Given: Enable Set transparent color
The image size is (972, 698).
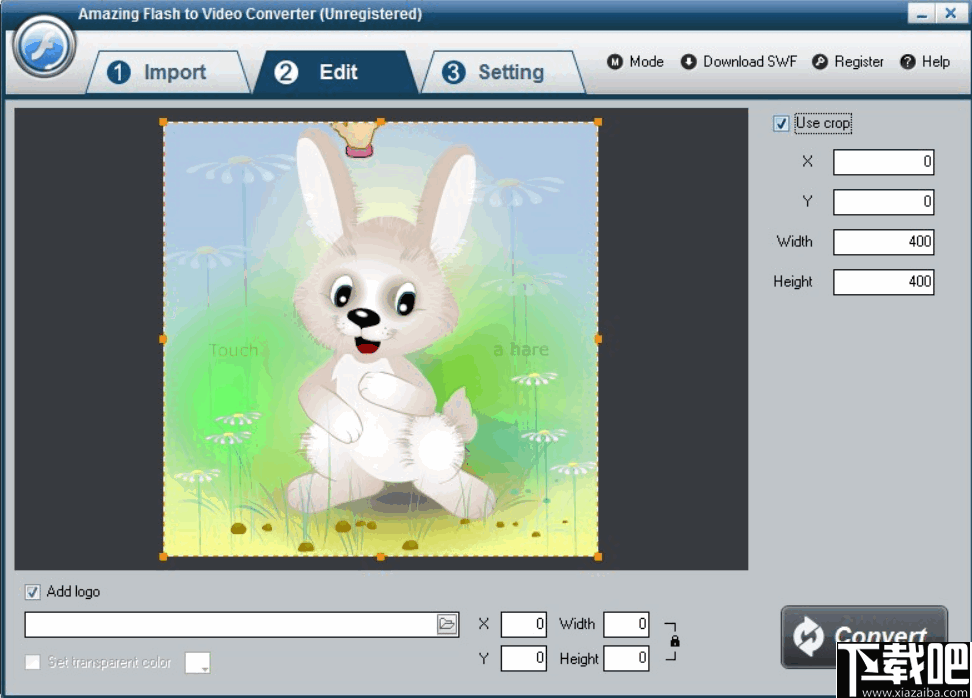Looking at the screenshot, I should pos(31,662).
